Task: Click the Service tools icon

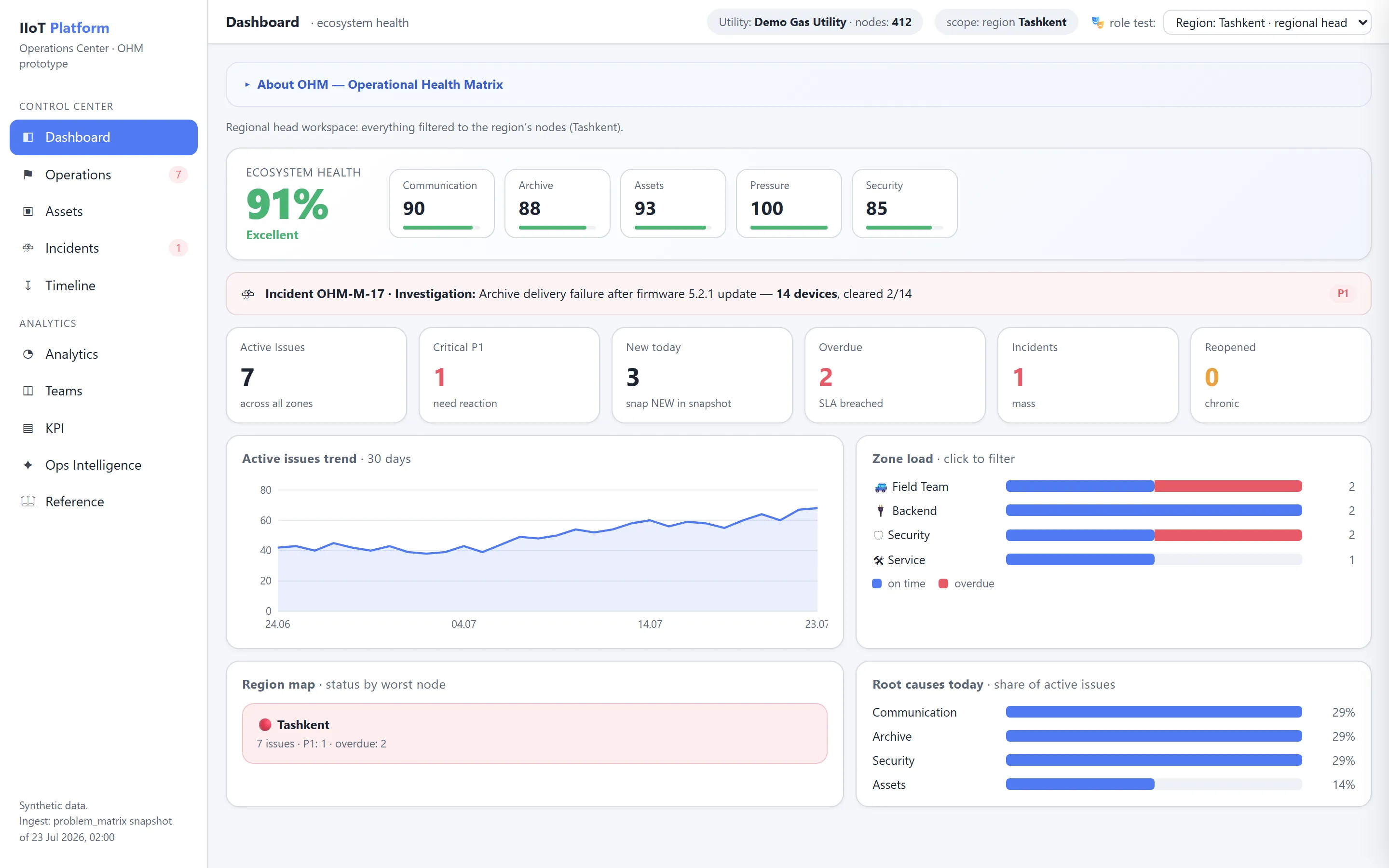Action: coord(878,560)
